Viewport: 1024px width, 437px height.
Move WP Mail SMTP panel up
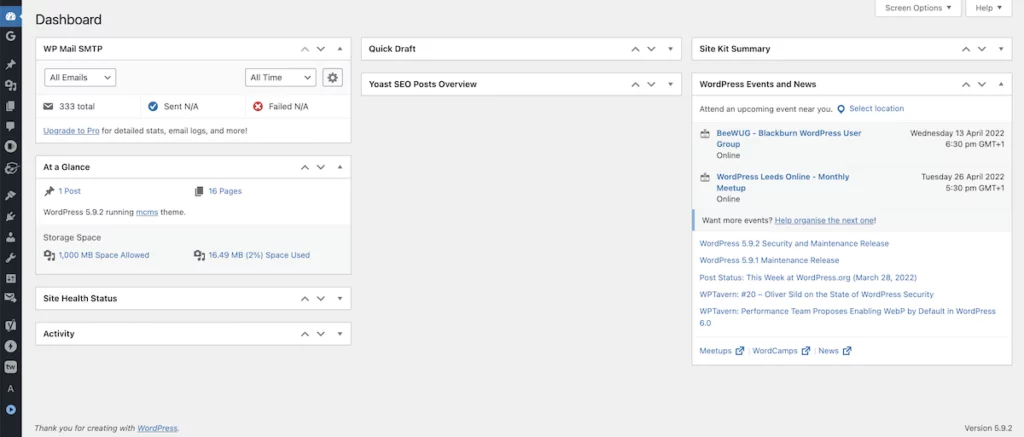pyautogui.click(x=304, y=49)
